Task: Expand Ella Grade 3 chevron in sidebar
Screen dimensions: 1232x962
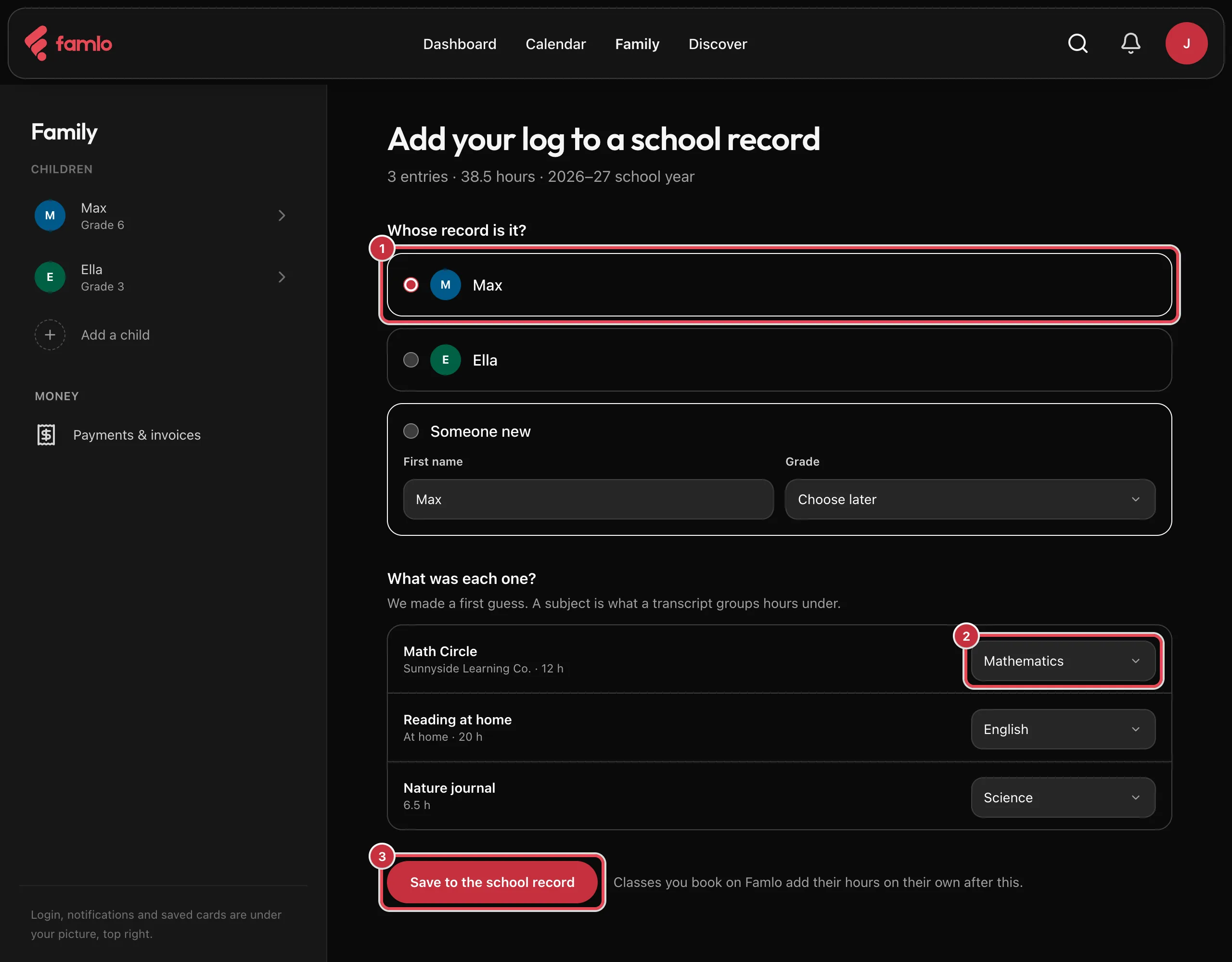Action: [282, 277]
